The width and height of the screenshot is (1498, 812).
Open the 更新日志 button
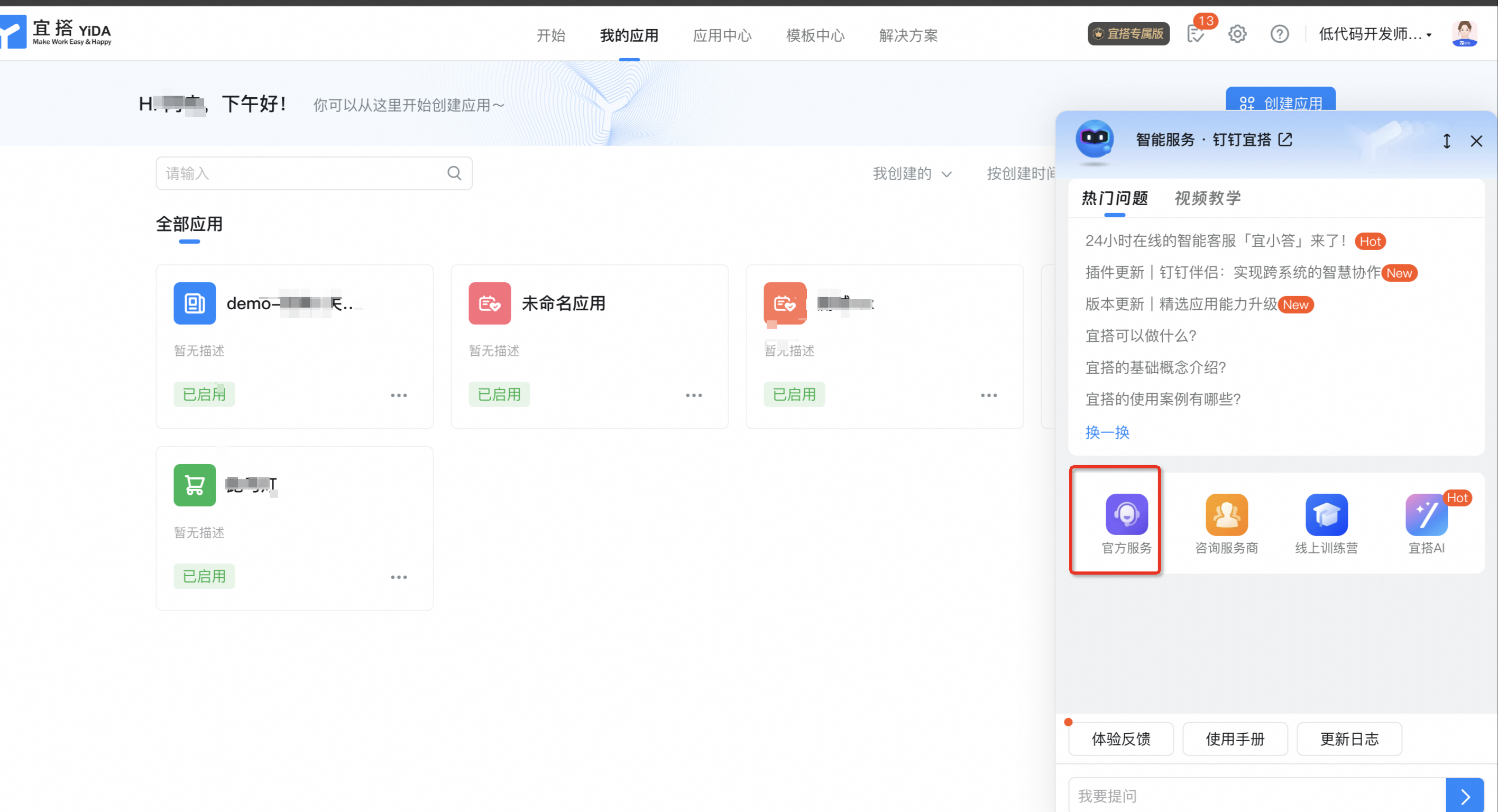click(1349, 740)
